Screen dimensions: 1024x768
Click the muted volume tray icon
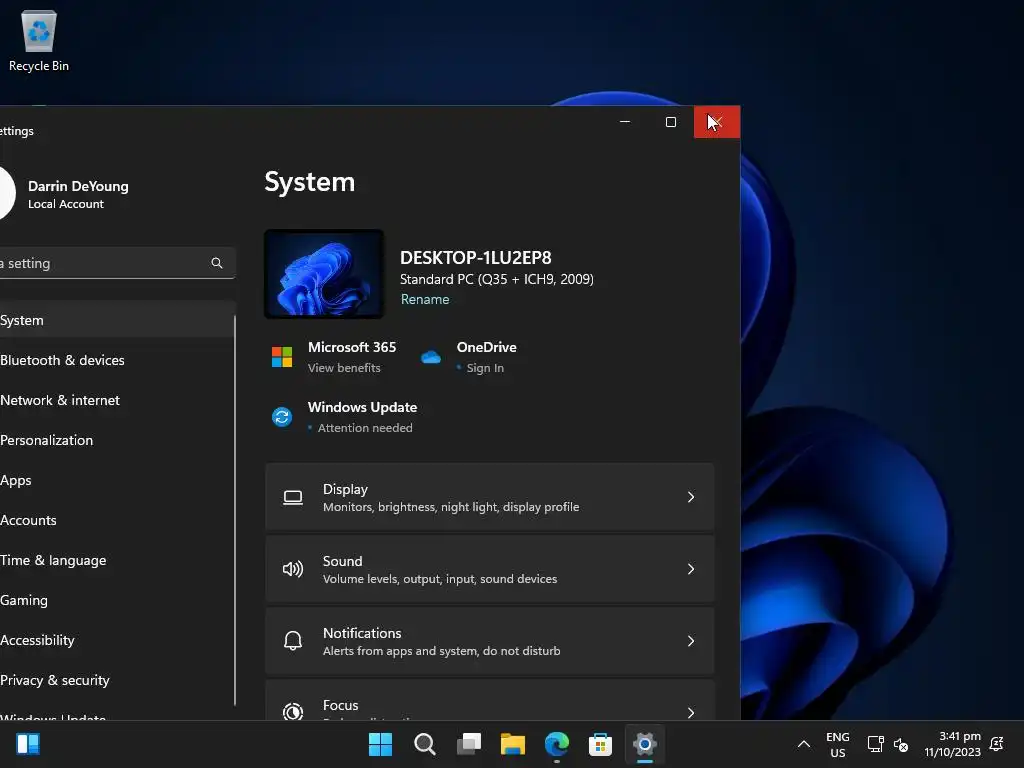[x=901, y=744]
